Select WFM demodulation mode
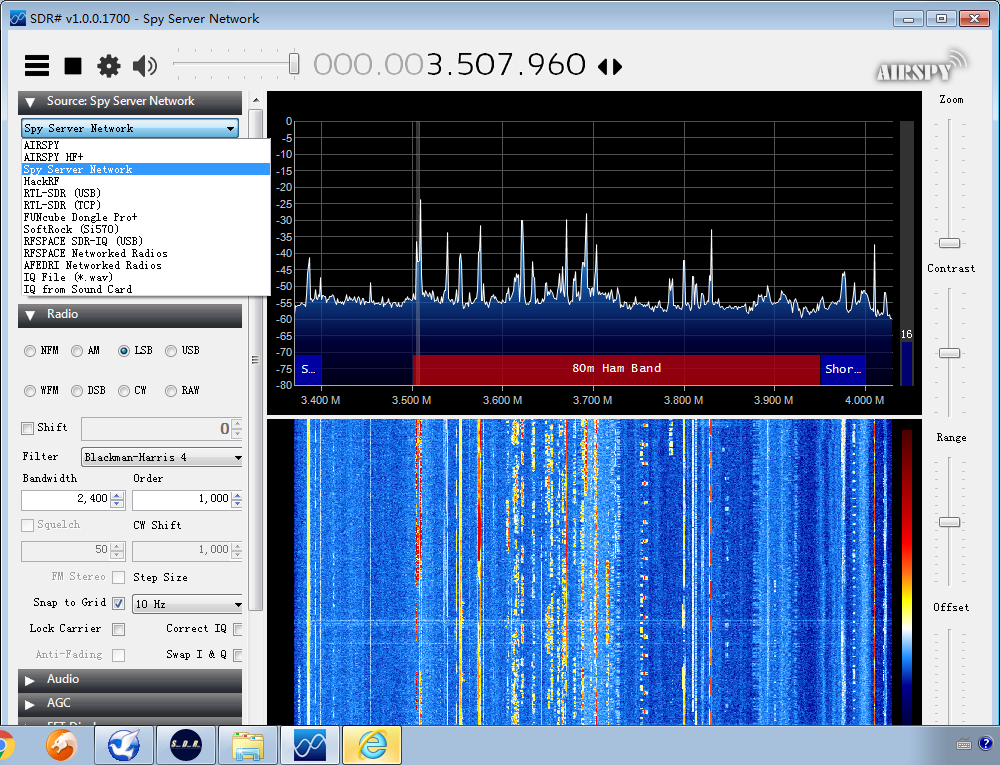1000x765 pixels. point(30,391)
